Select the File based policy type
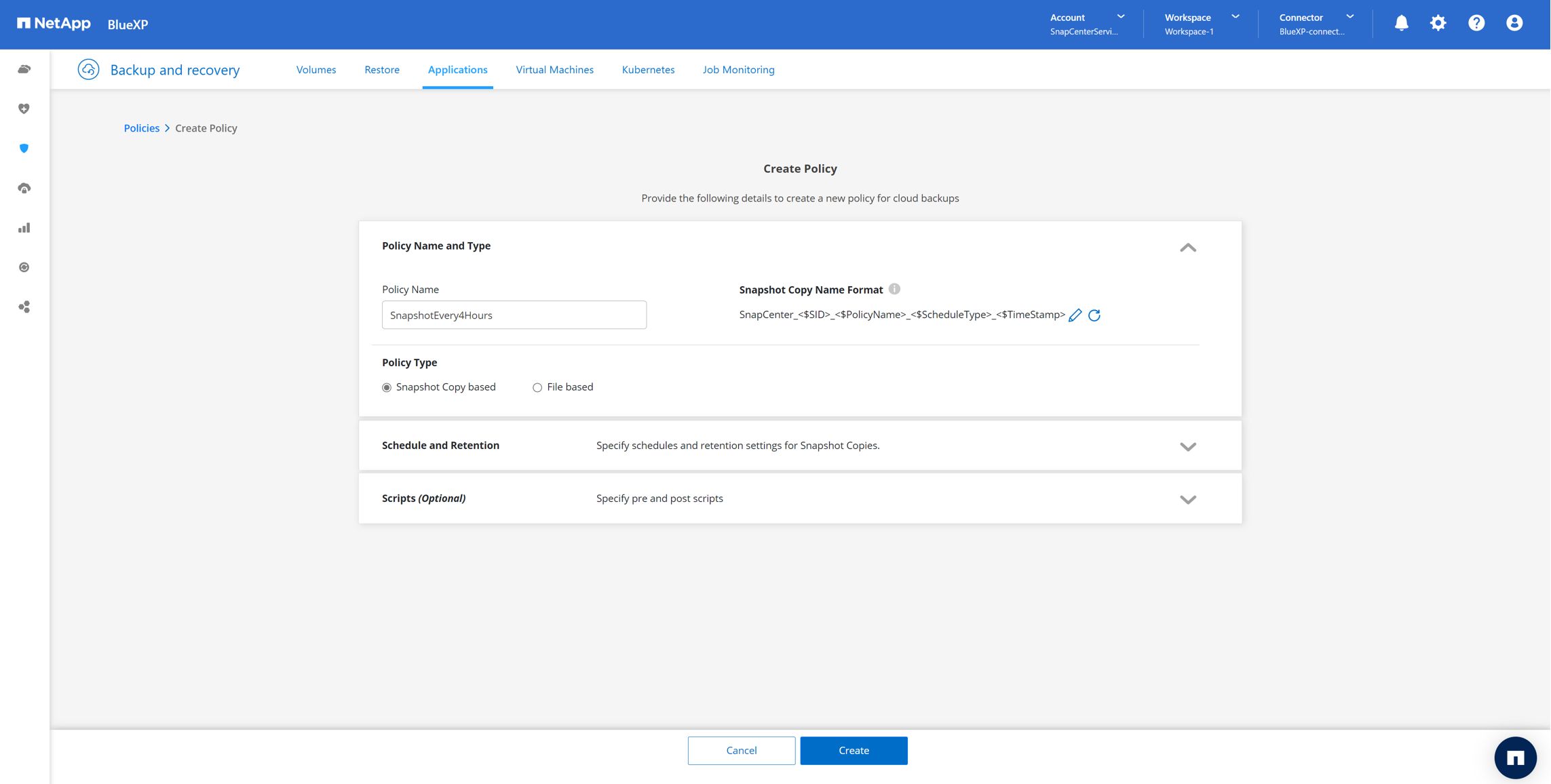This screenshot has height=784, width=1551. pos(537,388)
